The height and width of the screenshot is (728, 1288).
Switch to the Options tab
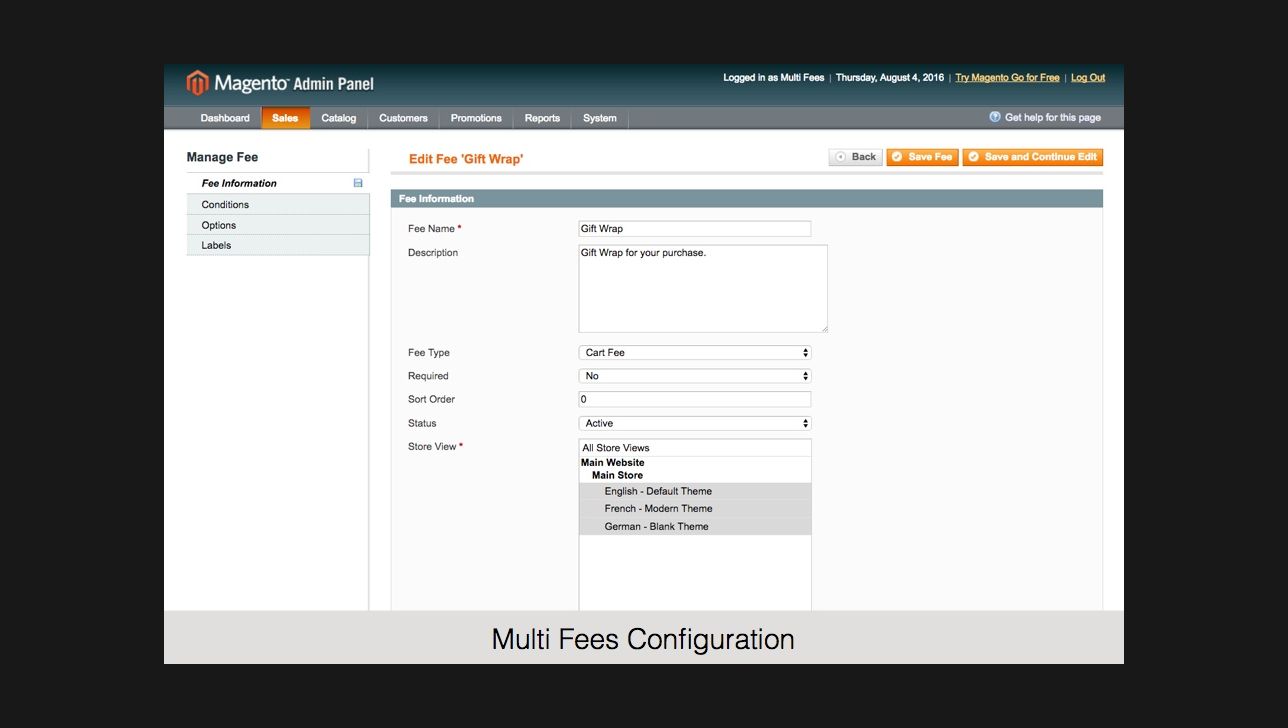pyautogui.click(x=219, y=225)
